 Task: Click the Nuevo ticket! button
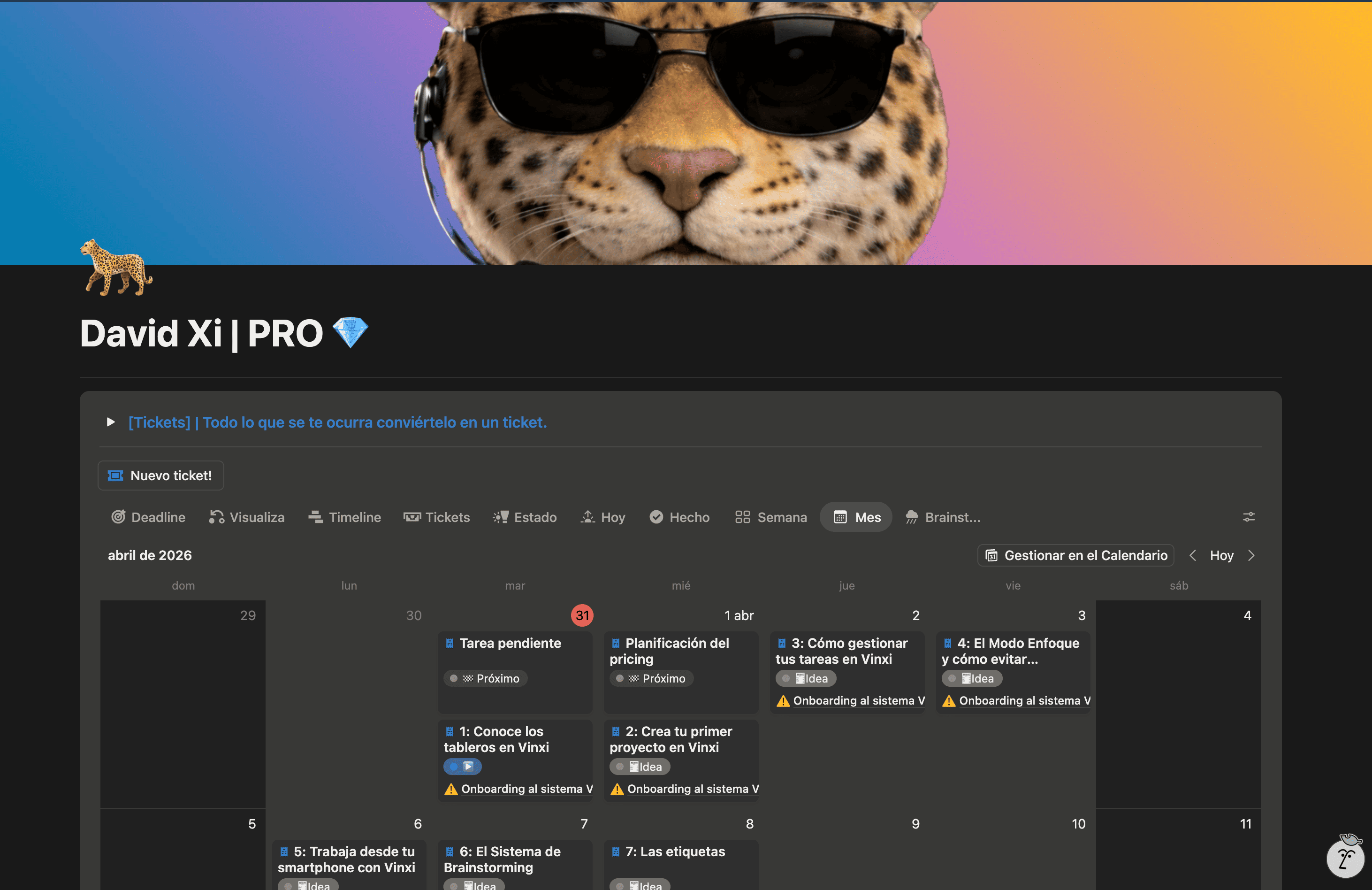(x=161, y=476)
